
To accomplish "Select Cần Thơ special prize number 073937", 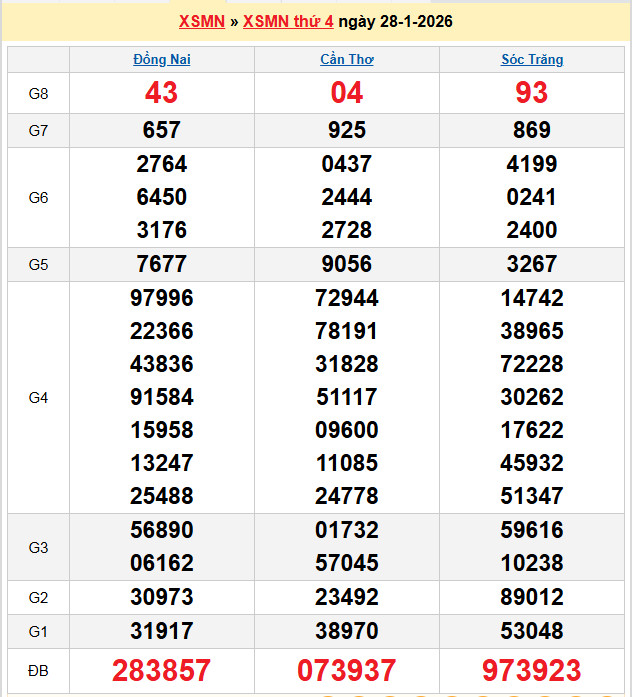I will click(346, 670).
